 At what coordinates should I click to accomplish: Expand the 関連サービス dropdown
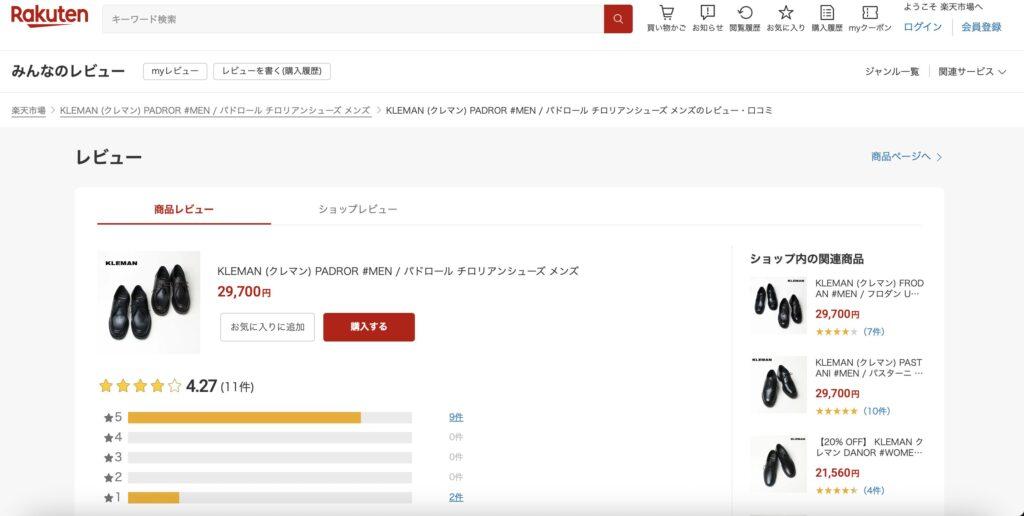[x=972, y=72]
